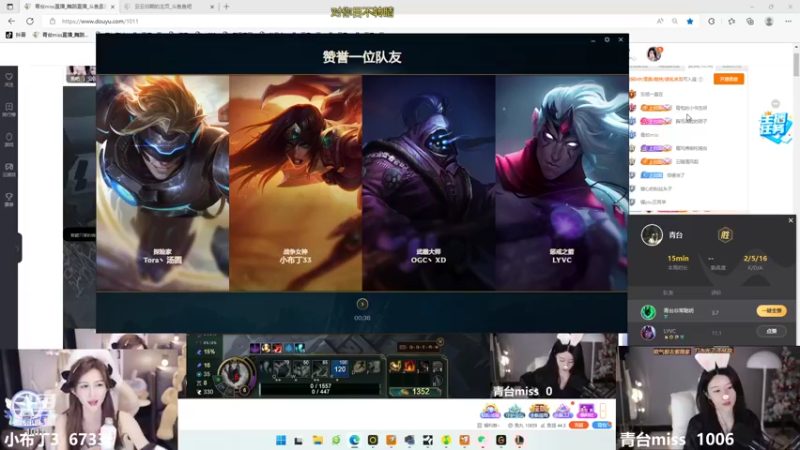
Task: Open the 抖音 bookmark
Action: pyautogui.click(x=16, y=35)
